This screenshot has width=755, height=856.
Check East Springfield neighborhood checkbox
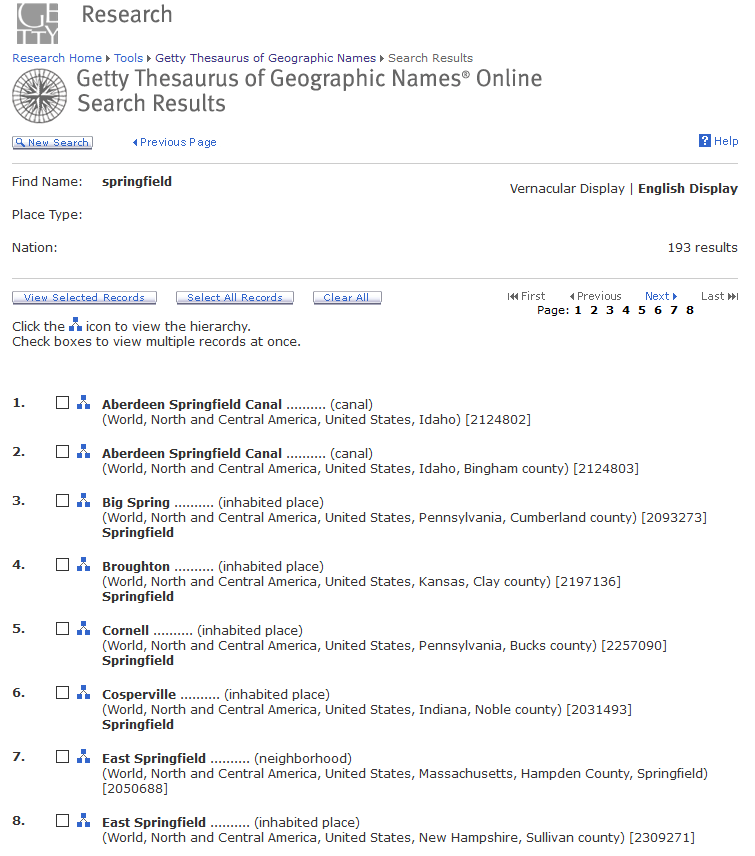(62, 757)
